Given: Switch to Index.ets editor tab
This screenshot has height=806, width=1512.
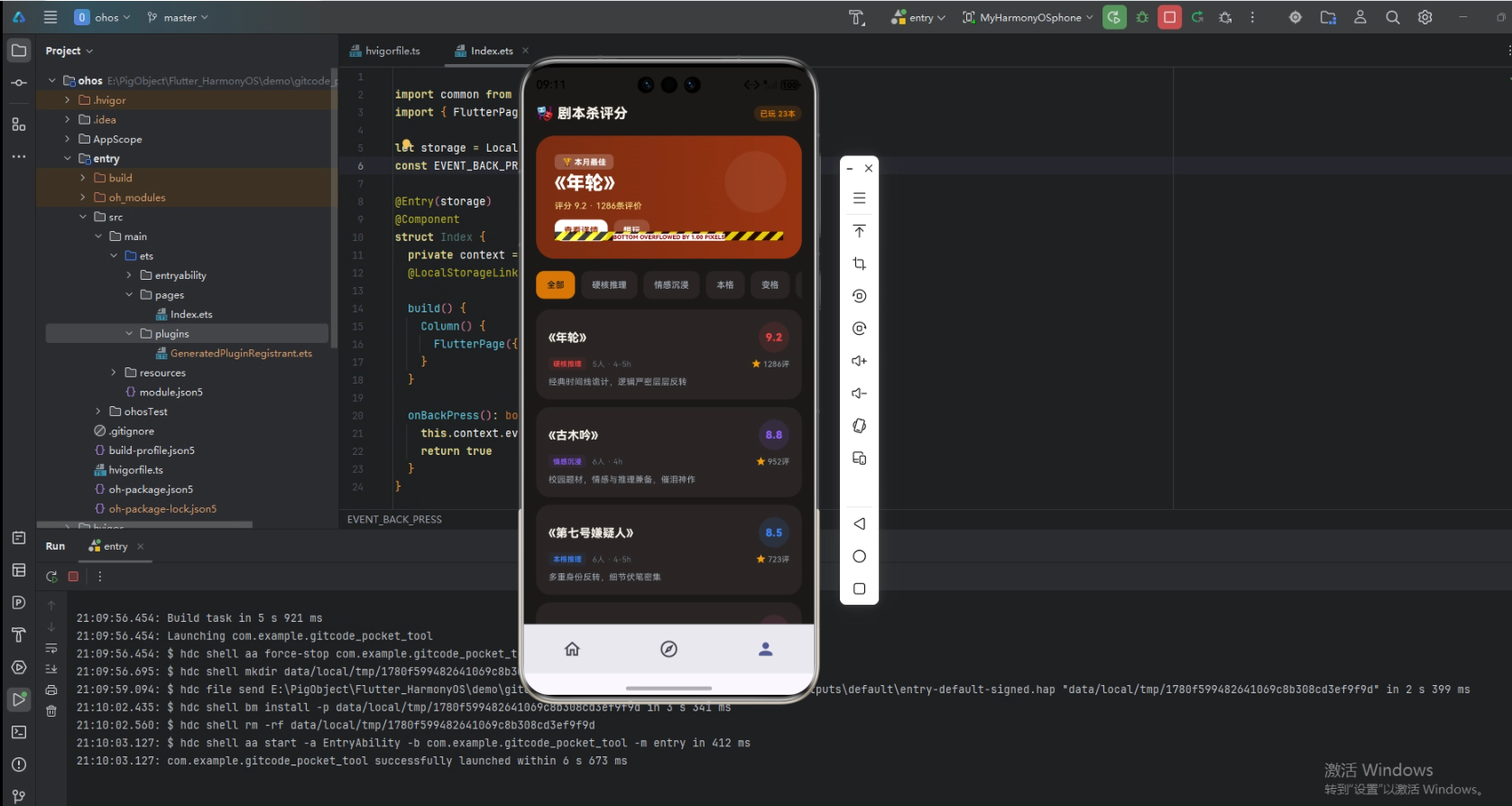Looking at the screenshot, I should (x=484, y=51).
